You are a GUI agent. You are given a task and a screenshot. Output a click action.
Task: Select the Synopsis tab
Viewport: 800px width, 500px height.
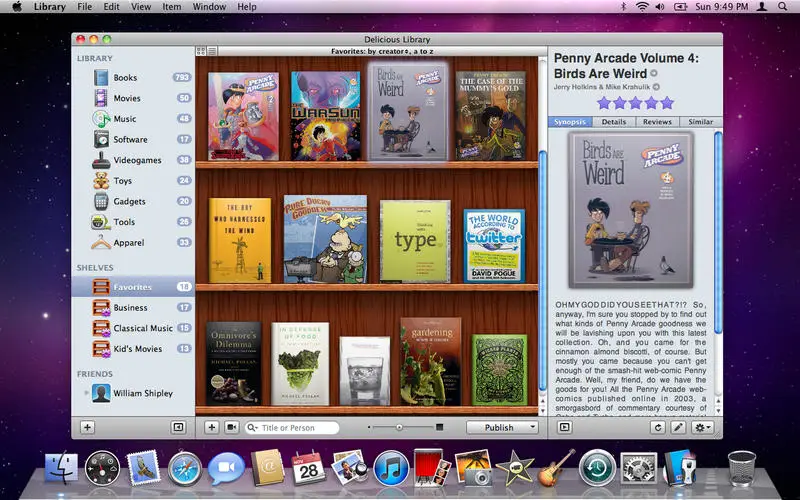click(570, 121)
